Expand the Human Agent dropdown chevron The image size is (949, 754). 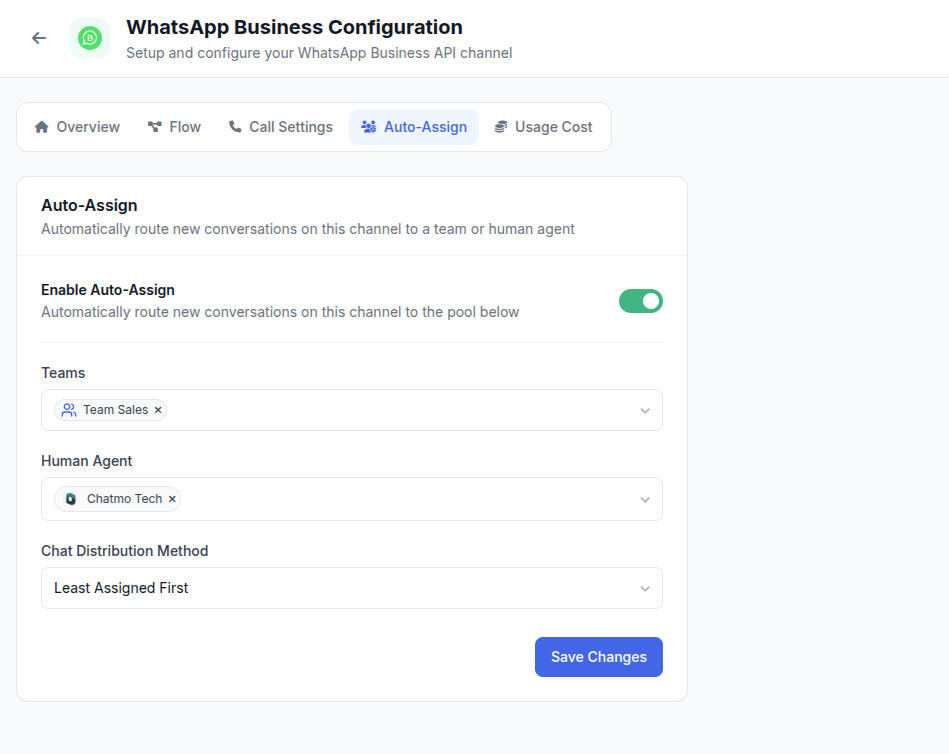[645, 499]
